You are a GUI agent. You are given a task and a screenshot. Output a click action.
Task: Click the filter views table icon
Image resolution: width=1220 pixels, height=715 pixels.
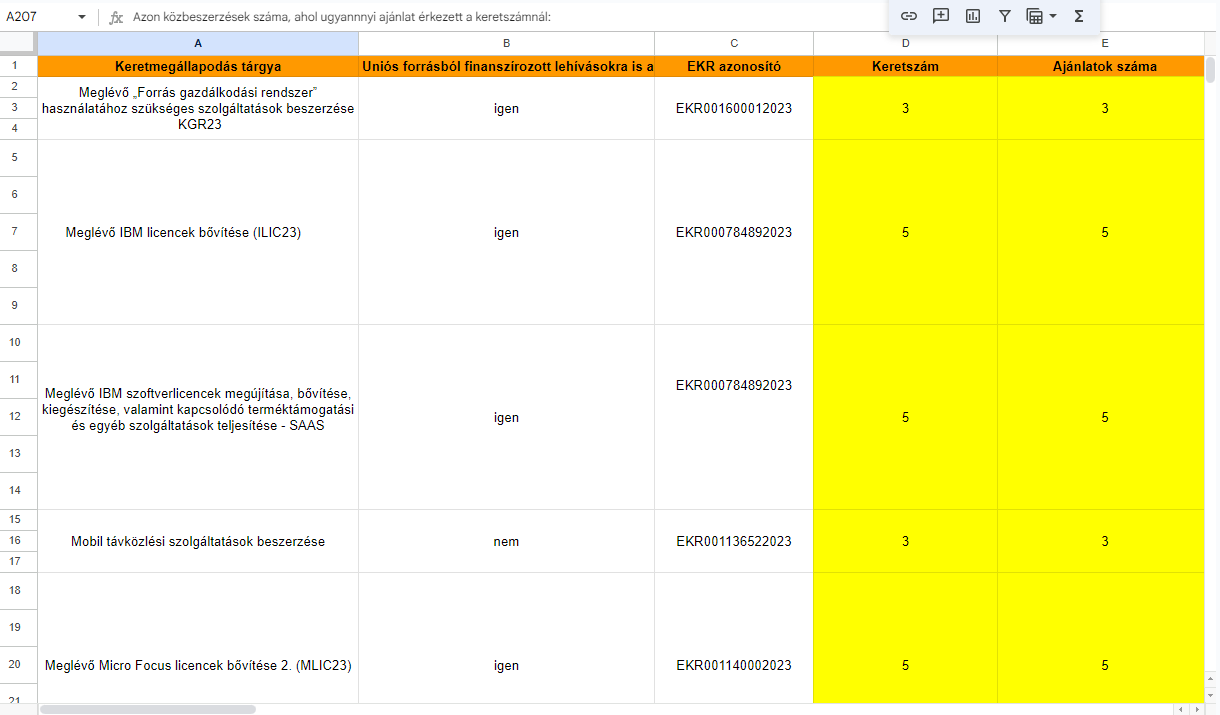(x=1035, y=16)
